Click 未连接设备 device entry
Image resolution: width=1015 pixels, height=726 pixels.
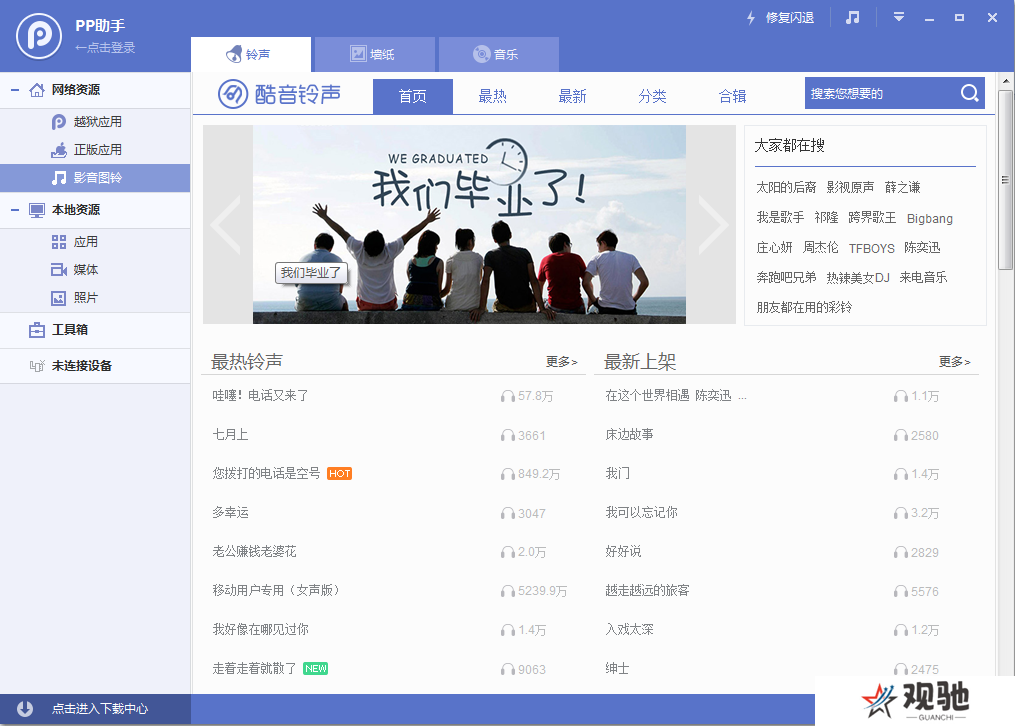[x=95, y=366]
